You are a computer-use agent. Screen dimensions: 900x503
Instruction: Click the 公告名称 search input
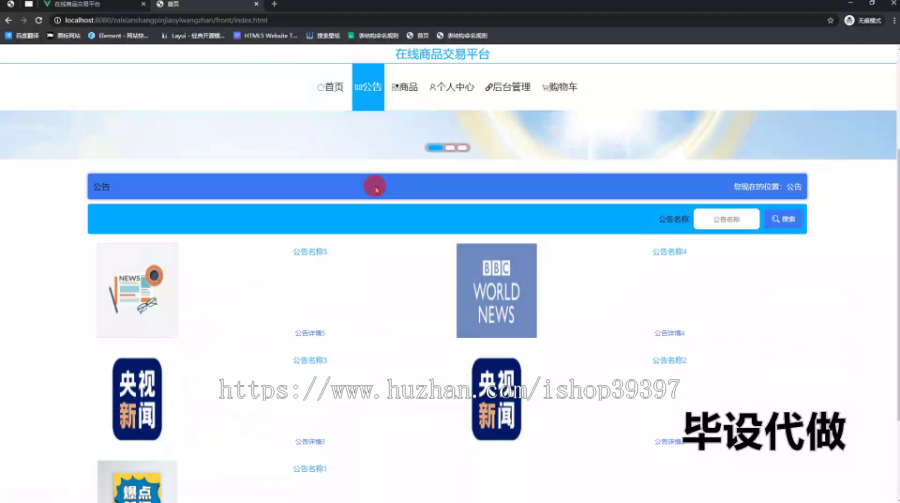tap(726, 219)
